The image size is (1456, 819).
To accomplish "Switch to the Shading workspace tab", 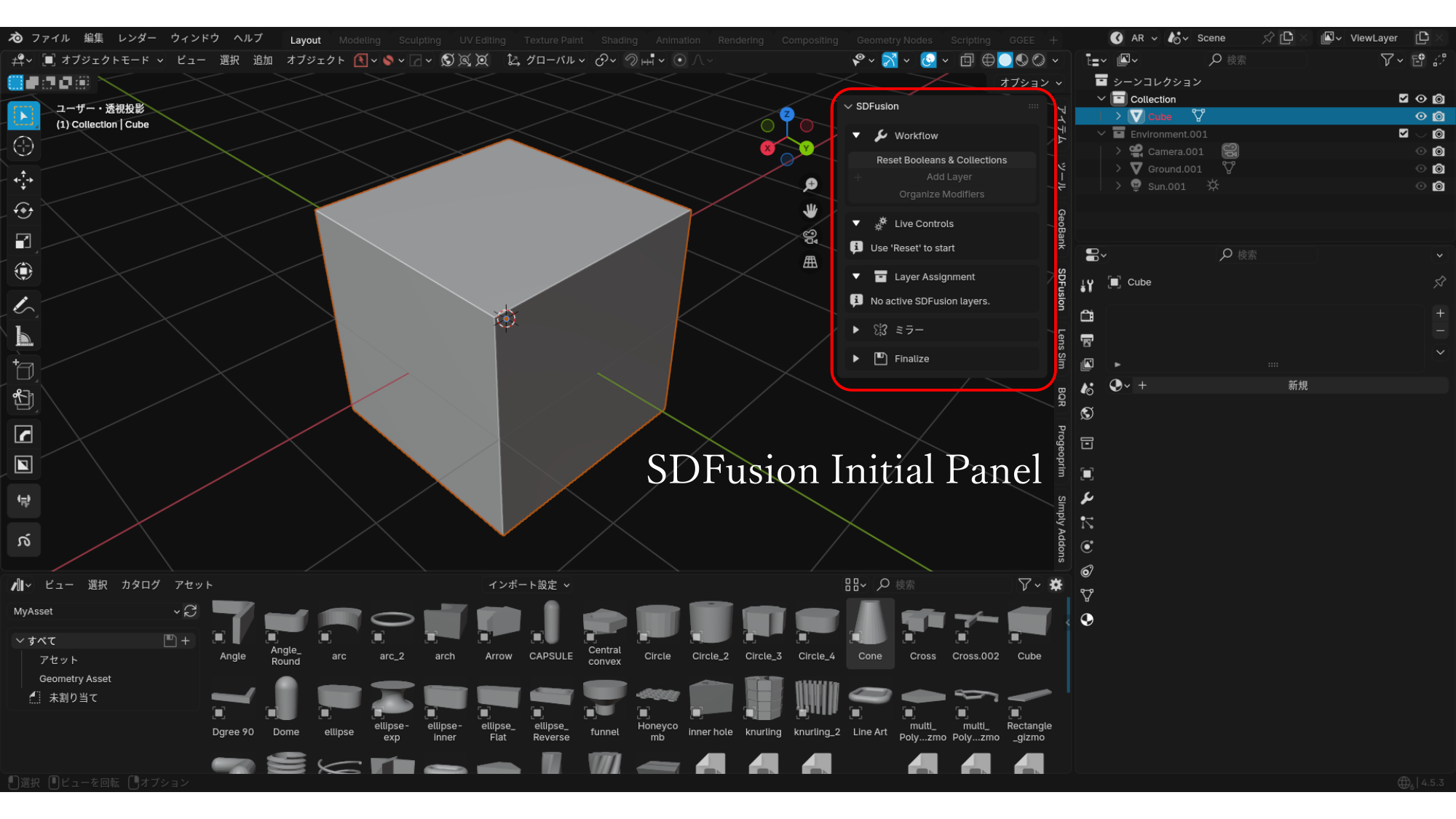I will click(620, 40).
